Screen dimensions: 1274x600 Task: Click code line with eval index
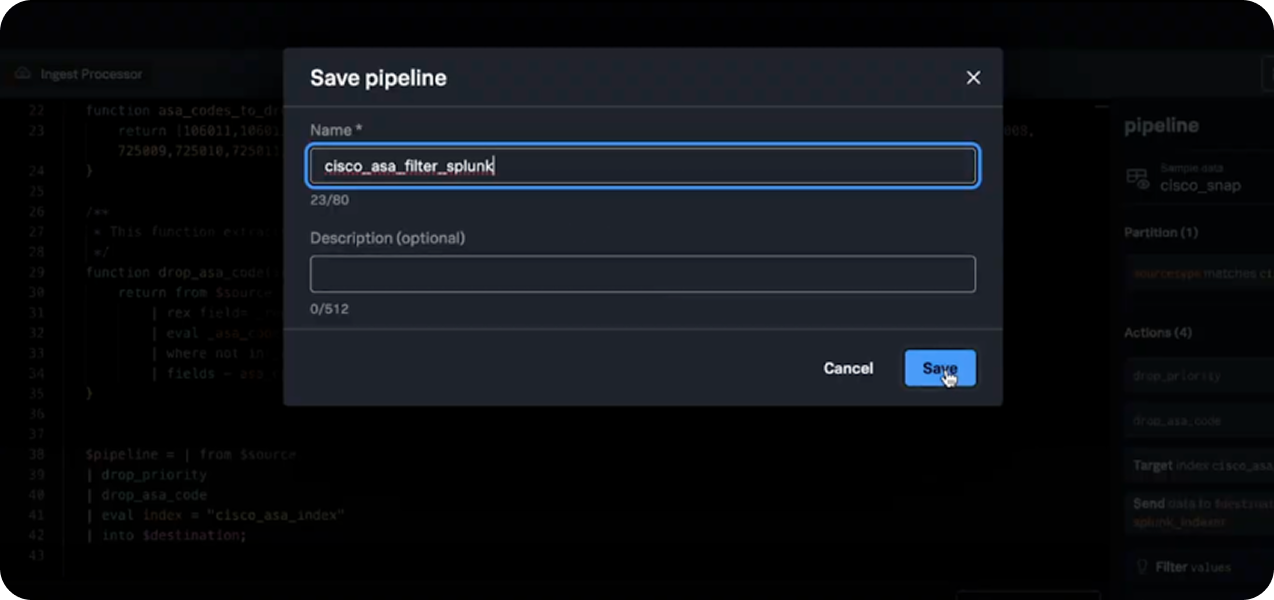223,515
